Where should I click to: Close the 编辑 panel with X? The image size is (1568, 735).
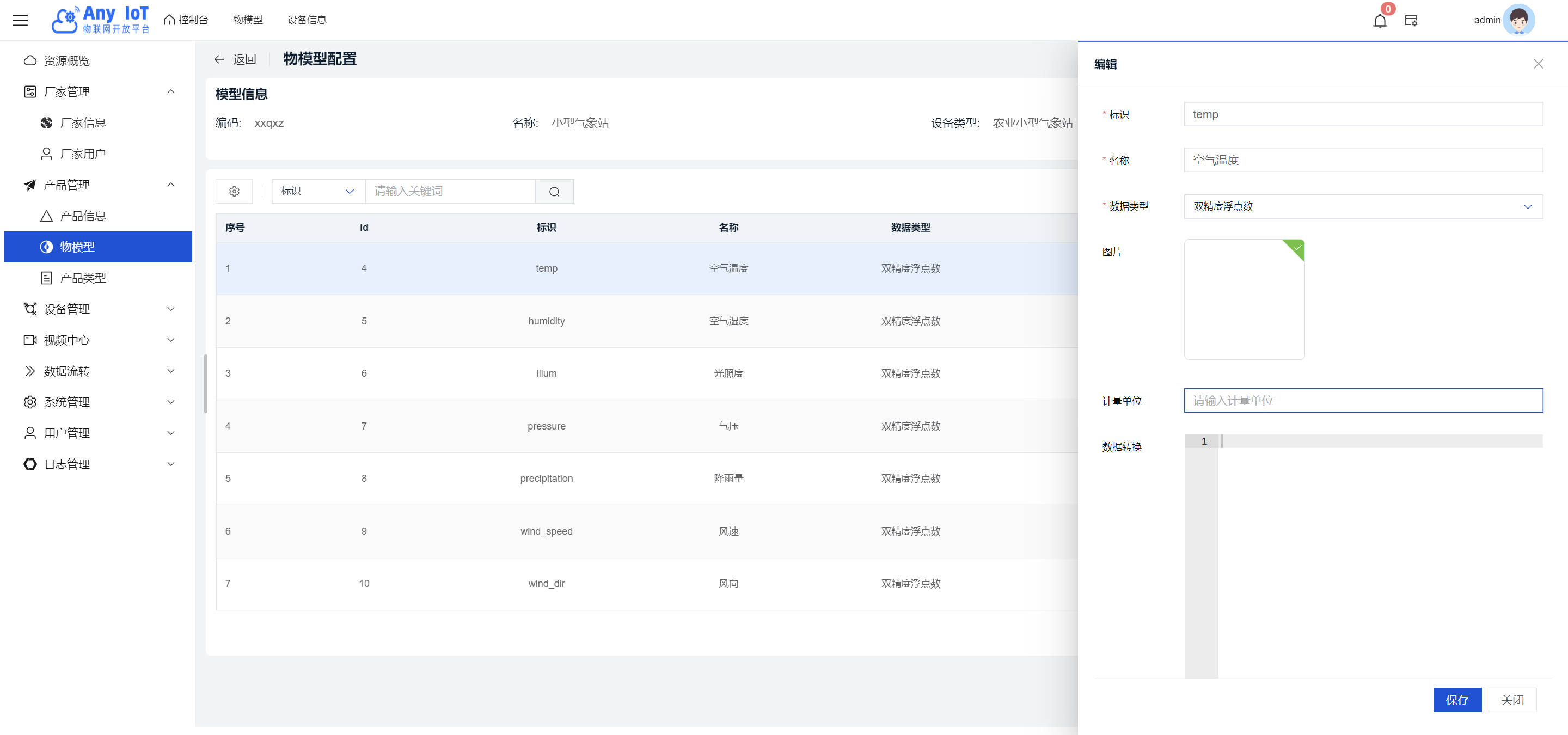tap(1538, 64)
